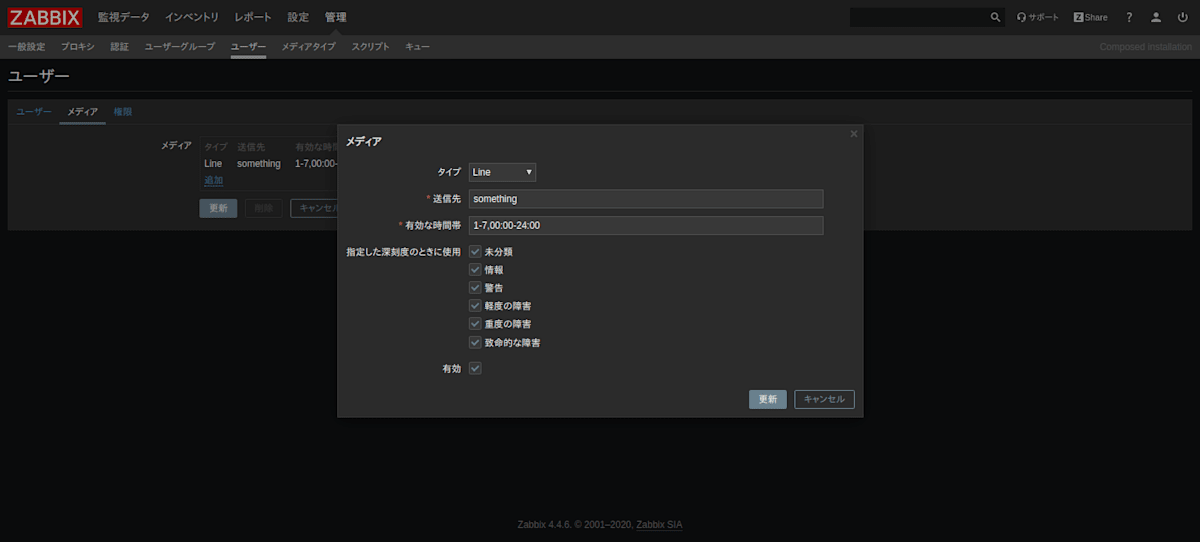The height and width of the screenshot is (542, 1200).
Task: Toggle the 致命的な障害 checkbox
Action: coord(475,342)
